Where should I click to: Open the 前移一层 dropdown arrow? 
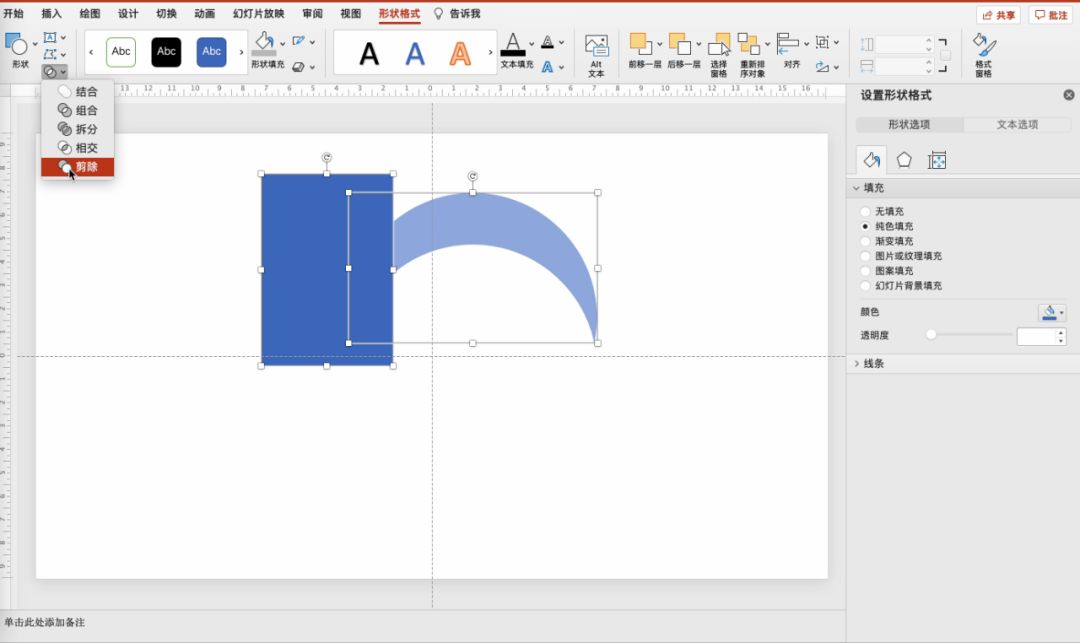tap(659, 44)
